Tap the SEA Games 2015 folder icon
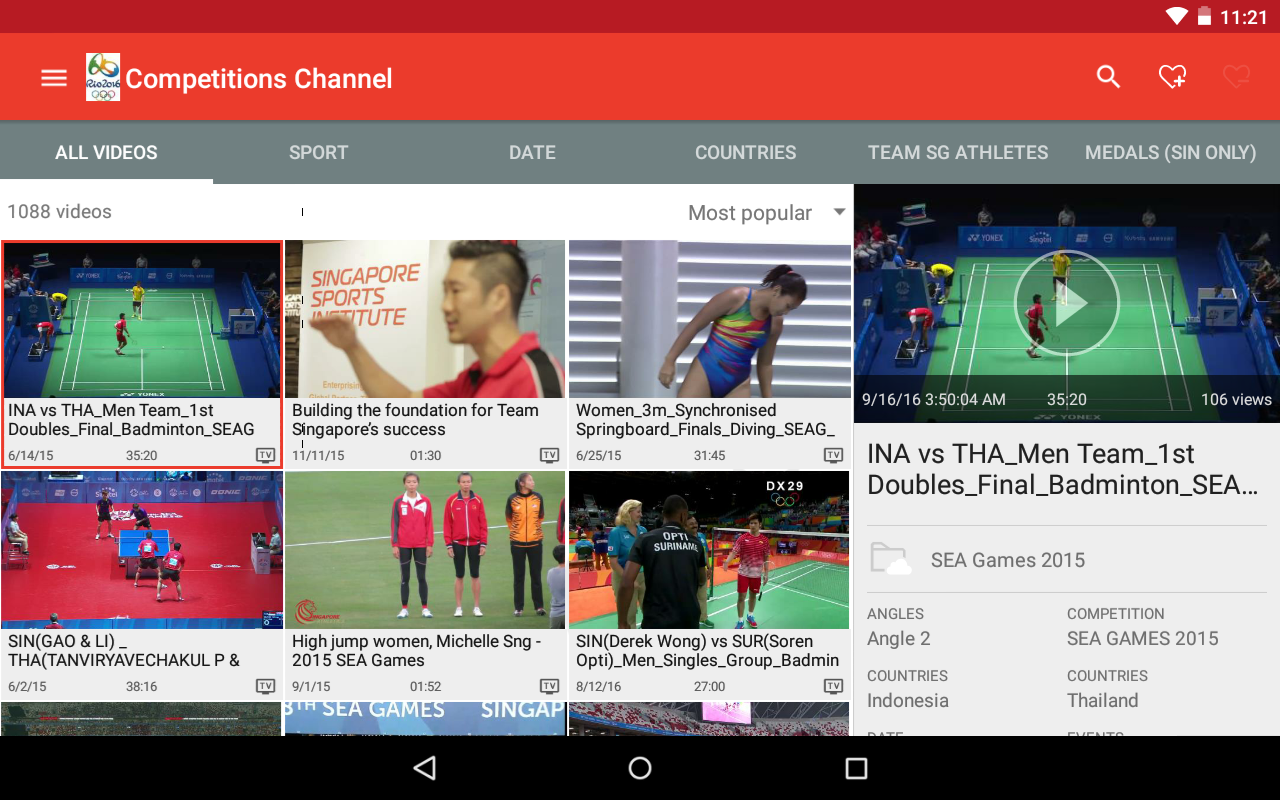Screen dimensions: 1280x800 (x=890, y=559)
